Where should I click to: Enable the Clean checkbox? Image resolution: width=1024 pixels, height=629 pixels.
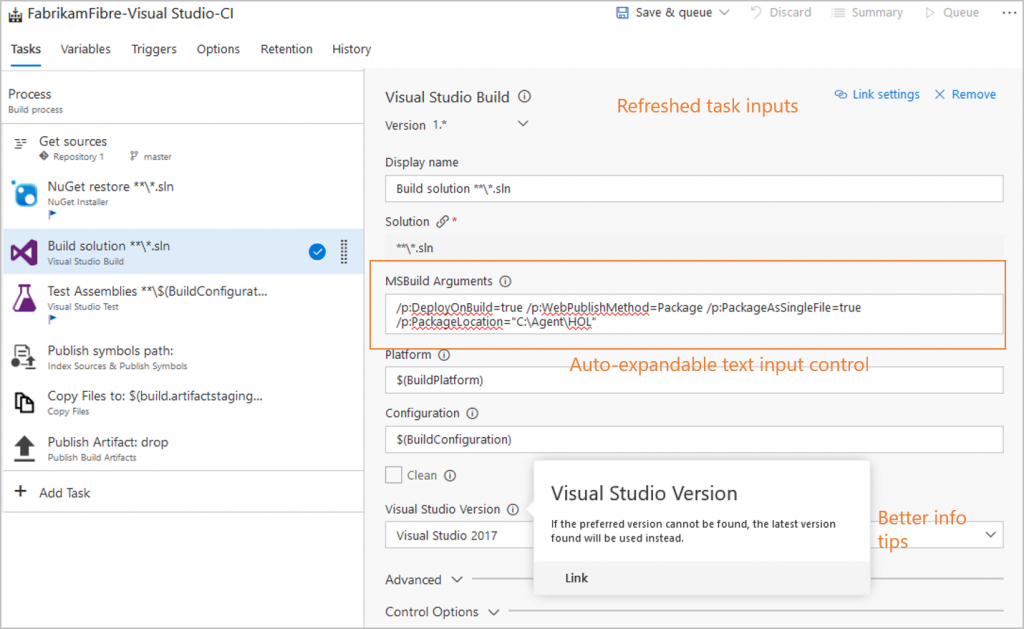[393, 475]
